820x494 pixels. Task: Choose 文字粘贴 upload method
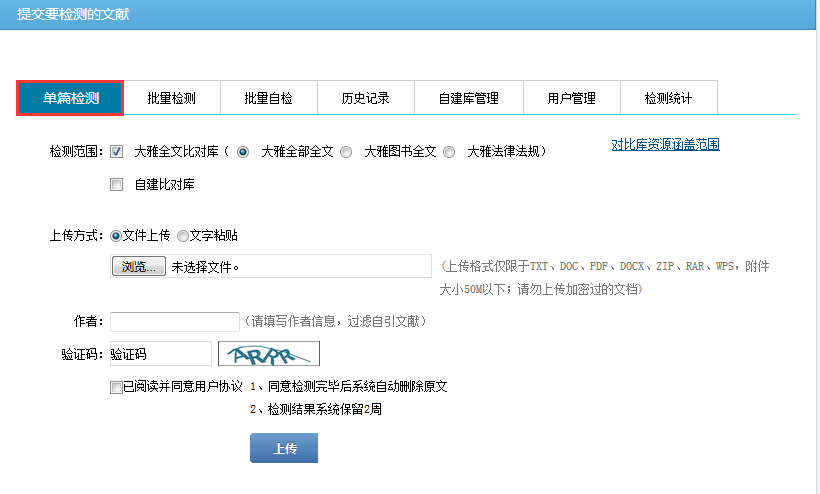coord(182,236)
